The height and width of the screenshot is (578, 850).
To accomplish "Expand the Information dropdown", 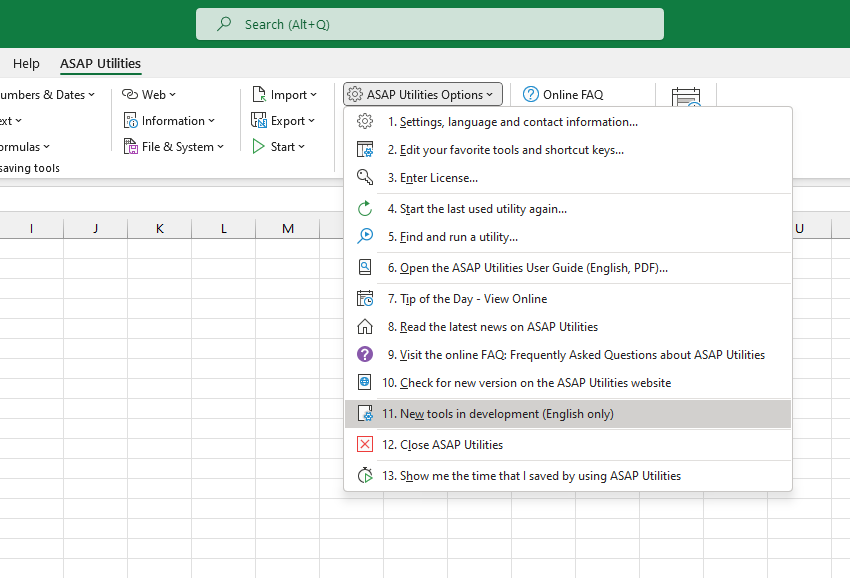I will point(211,121).
